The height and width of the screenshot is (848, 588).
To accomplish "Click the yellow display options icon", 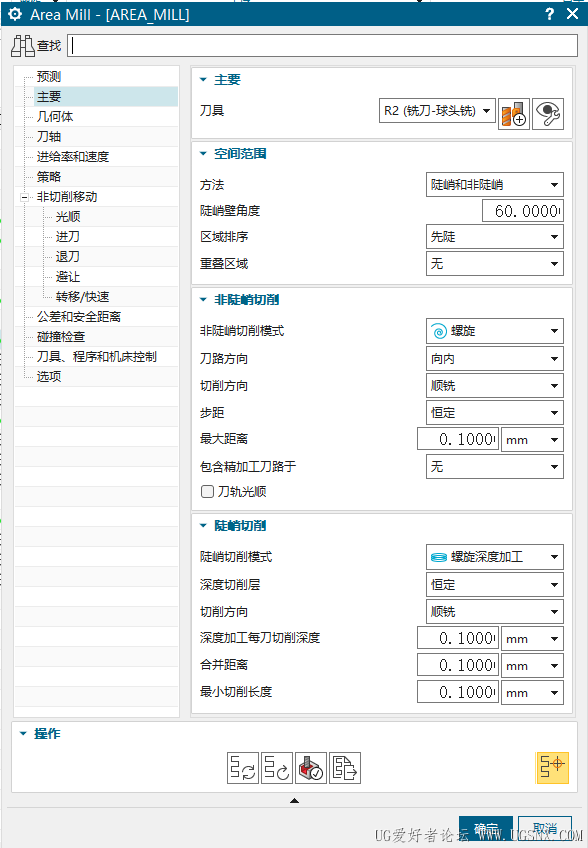I will [x=552, y=767].
